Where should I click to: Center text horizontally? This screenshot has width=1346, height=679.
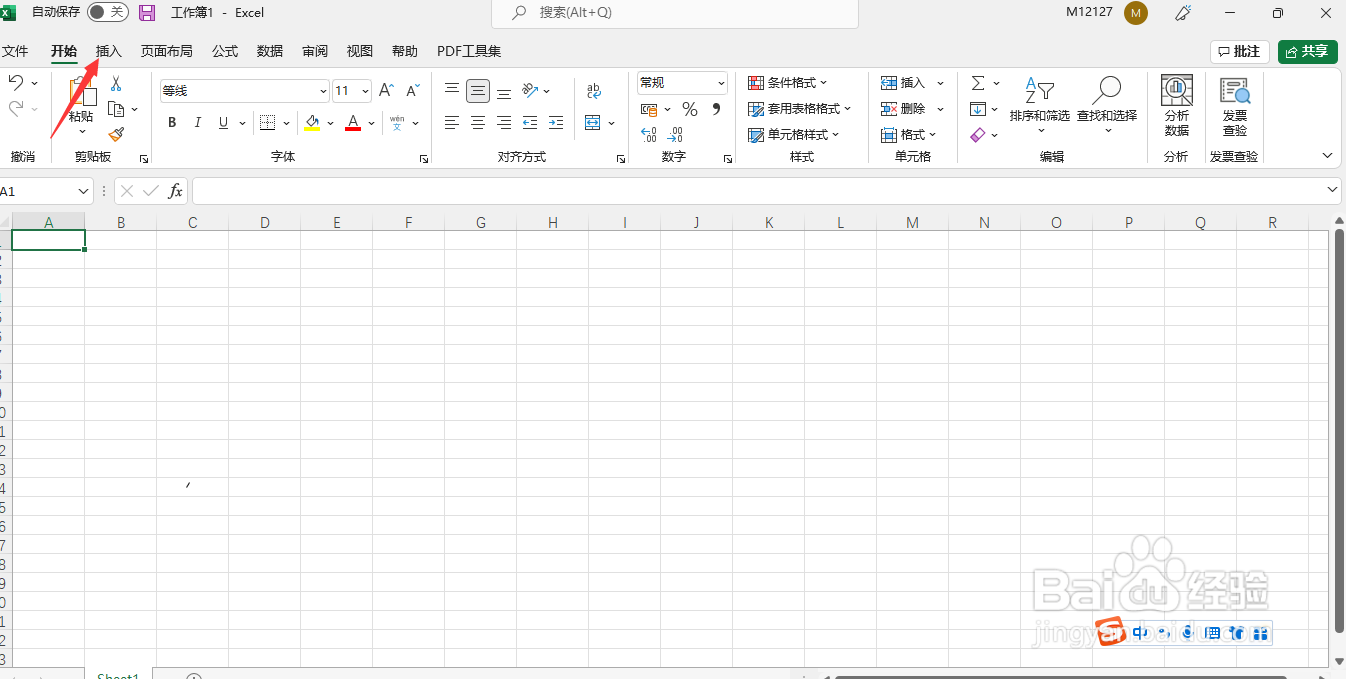(x=478, y=123)
